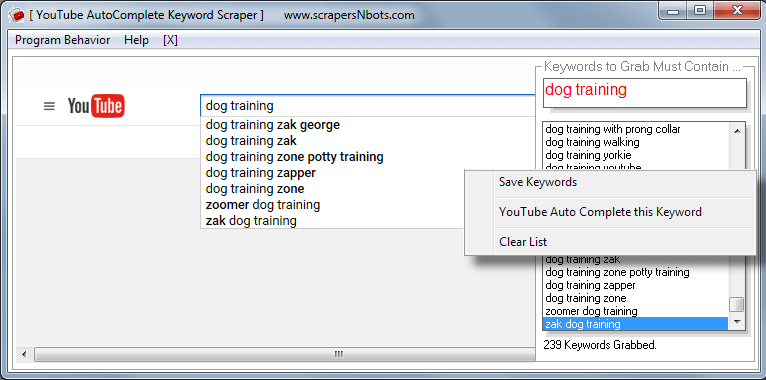Screen dimensions: 766x380
Task: Click the [X] menu item
Action: (170, 41)
